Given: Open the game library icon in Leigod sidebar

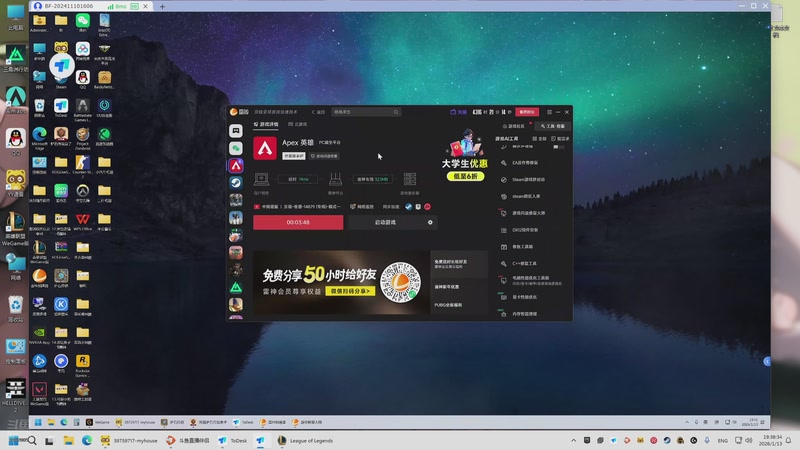Looking at the screenshot, I should coord(236,131).
